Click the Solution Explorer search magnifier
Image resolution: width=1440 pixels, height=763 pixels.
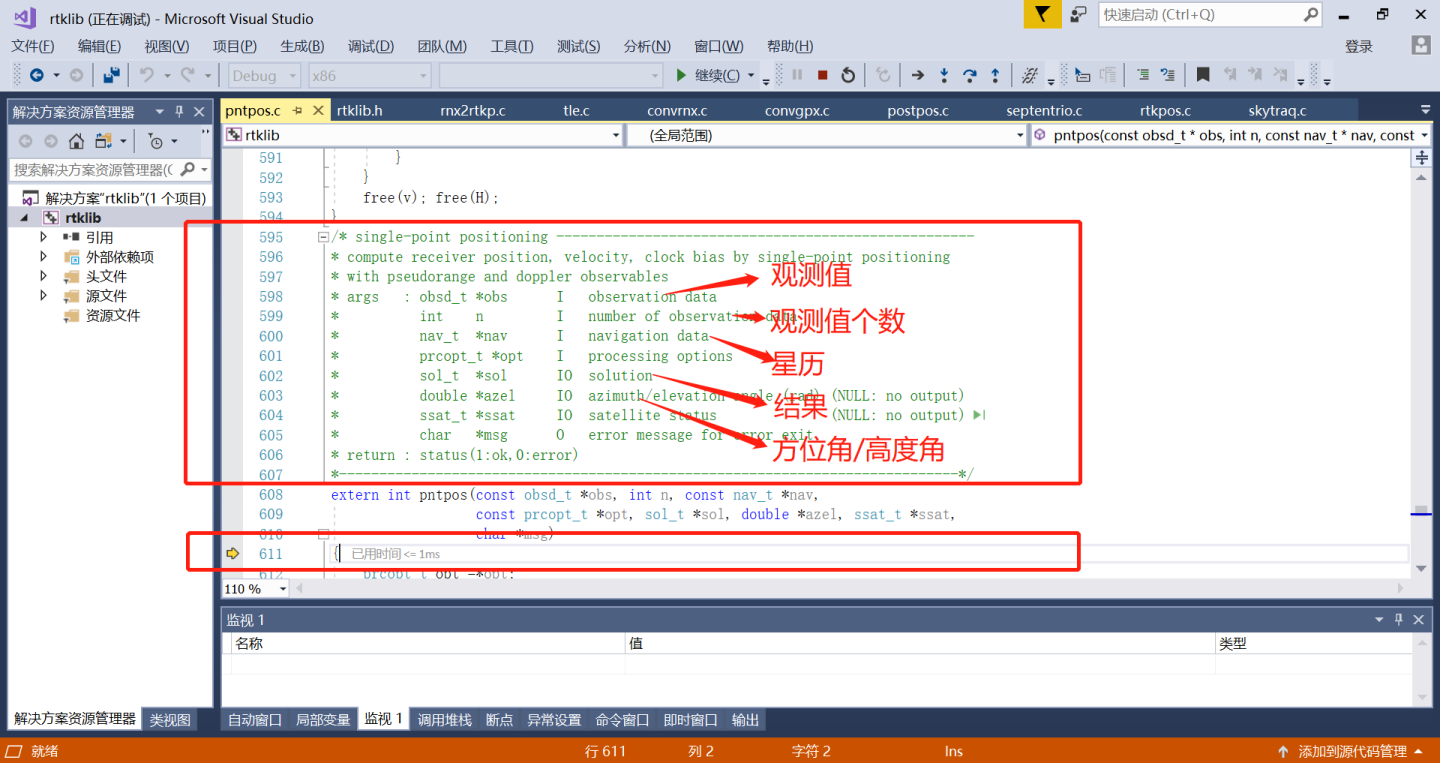click(187, 170)
